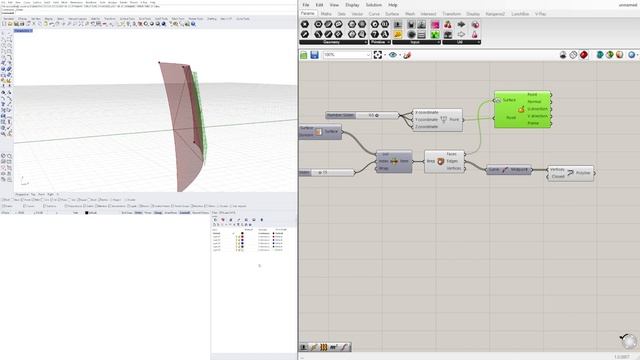Click the outlined white arrow icon in Util

461,35
